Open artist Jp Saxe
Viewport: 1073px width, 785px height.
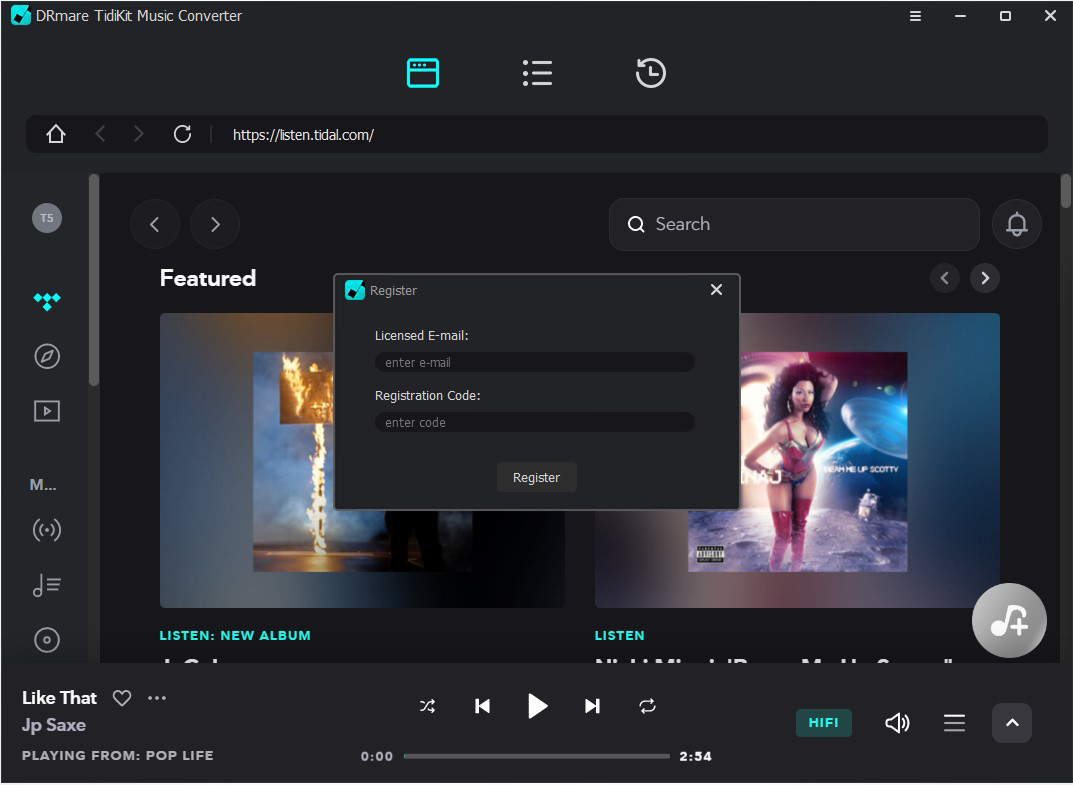click(54, 725)
